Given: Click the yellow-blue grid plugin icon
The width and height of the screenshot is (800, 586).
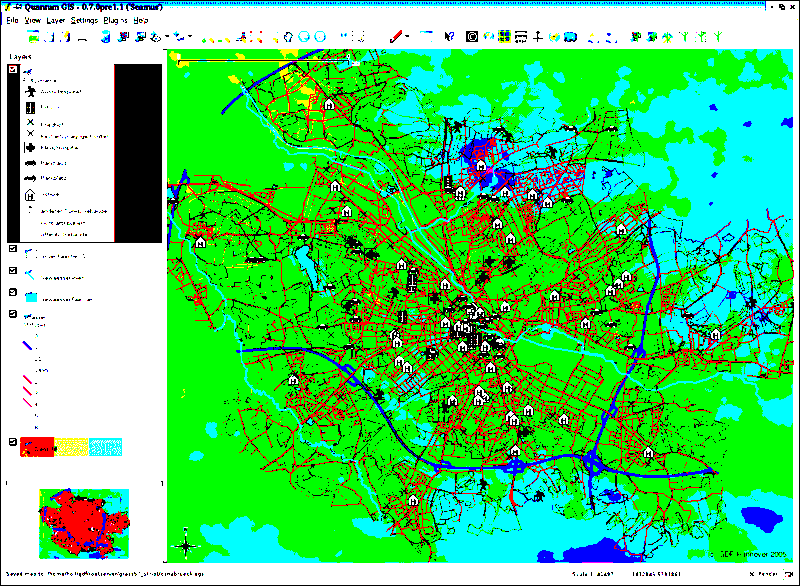Looking at the screenshot, I should point(505,37).
